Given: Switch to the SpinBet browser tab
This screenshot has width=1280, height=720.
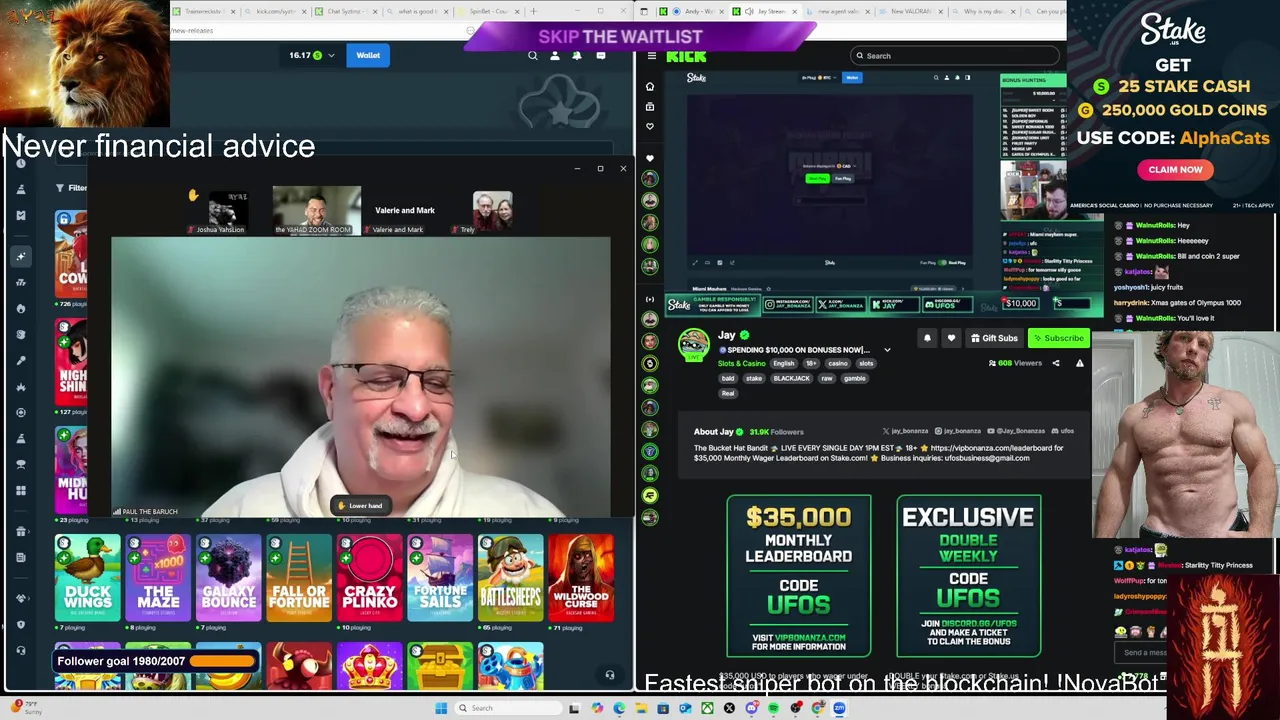Looking at the screenshot, I should (x=488, y=11).
